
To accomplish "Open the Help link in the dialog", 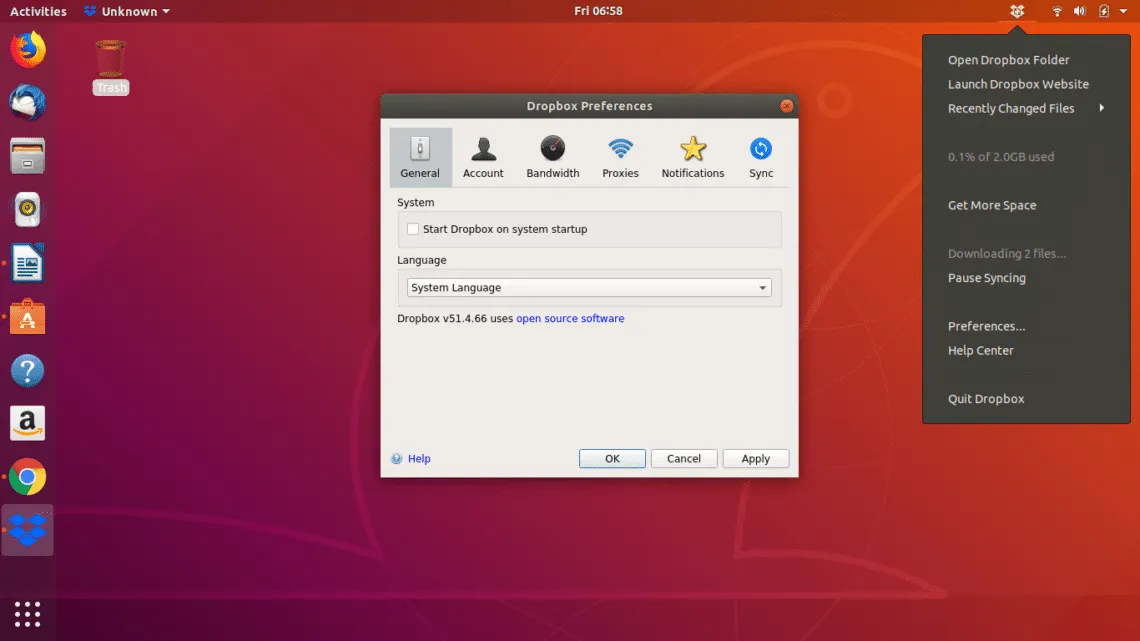I will tap(419, 459).
